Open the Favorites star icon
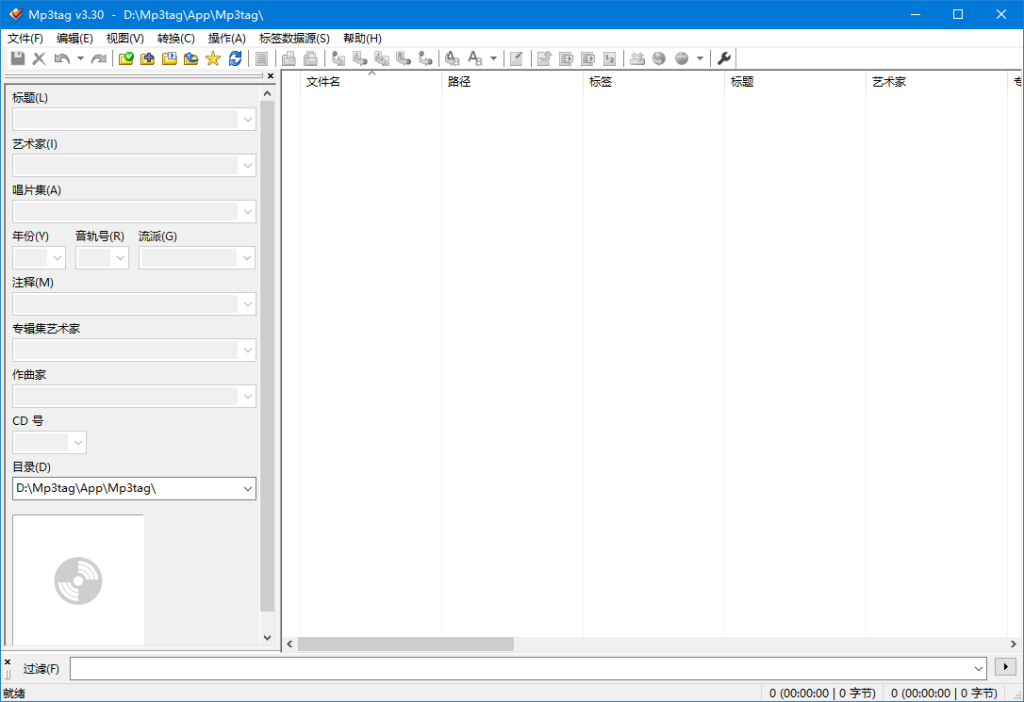This screenshot has height=702, width=1024. [x=213, y=58]
